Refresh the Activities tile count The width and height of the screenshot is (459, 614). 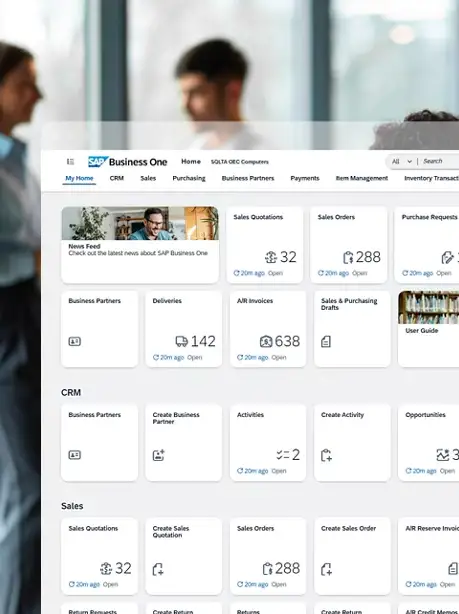click(240, 471)
